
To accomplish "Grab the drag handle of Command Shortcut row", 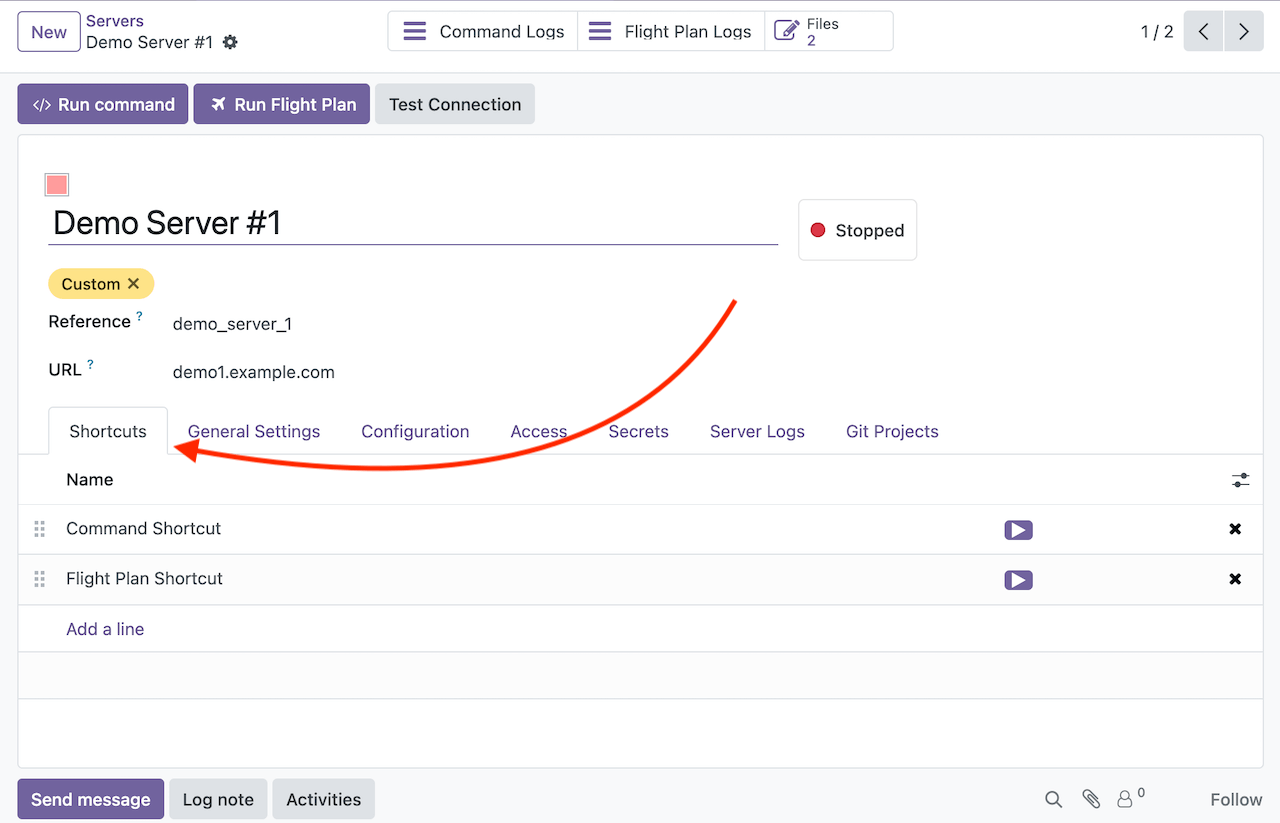I will (x=39, y=529).
